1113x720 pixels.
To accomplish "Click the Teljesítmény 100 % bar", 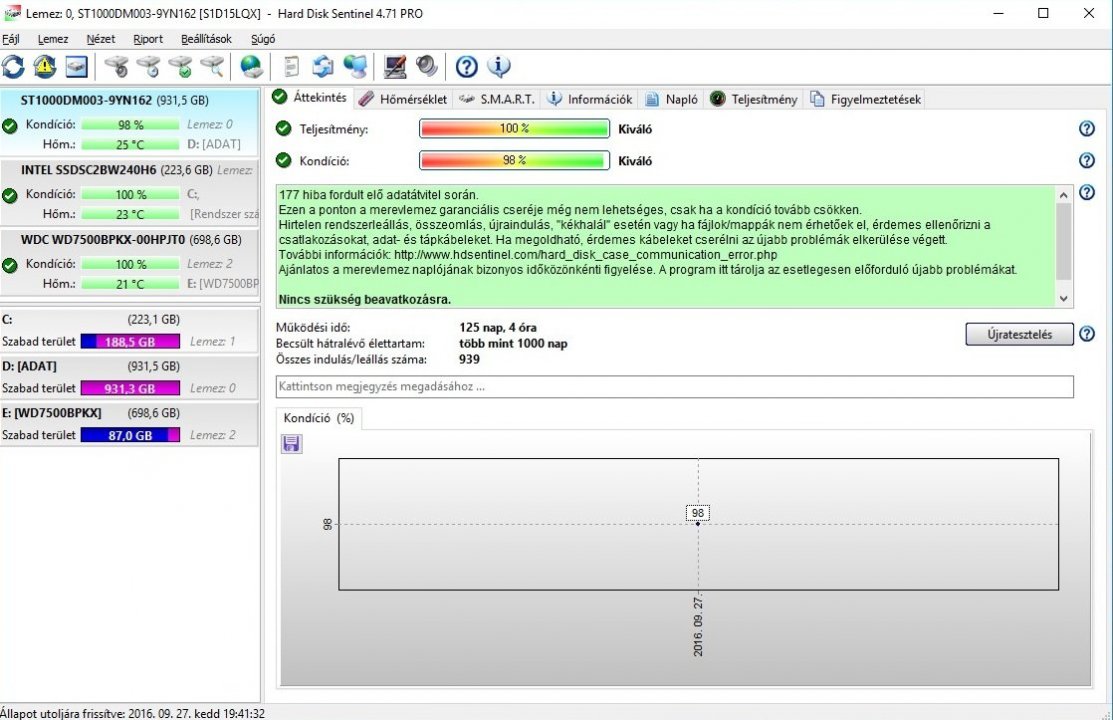I will [x=514, y=129].
